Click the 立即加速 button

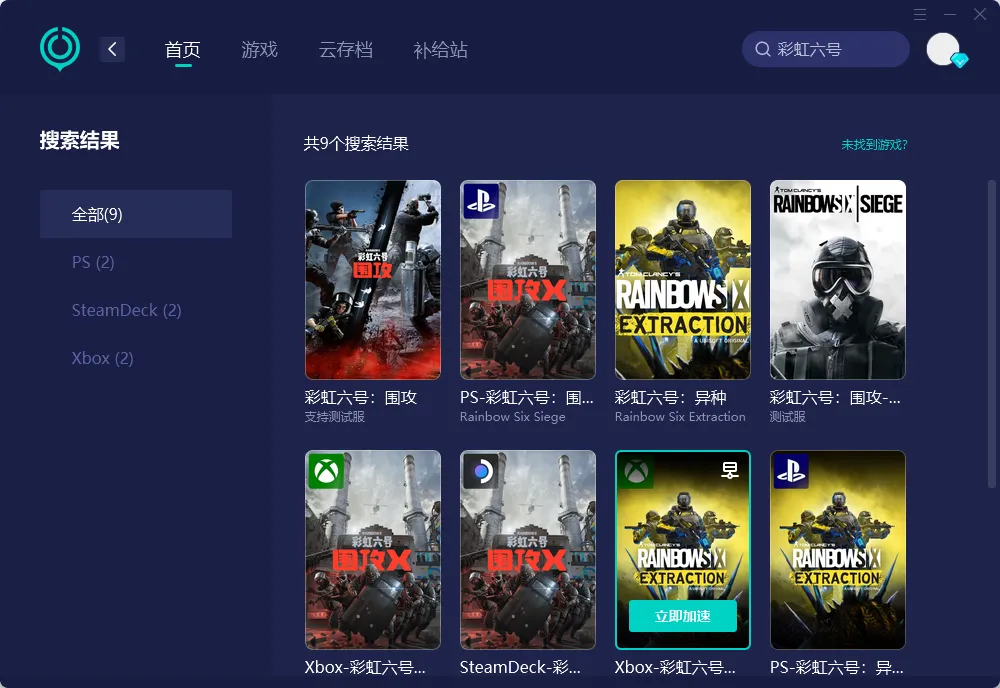(x=682, y=616)
